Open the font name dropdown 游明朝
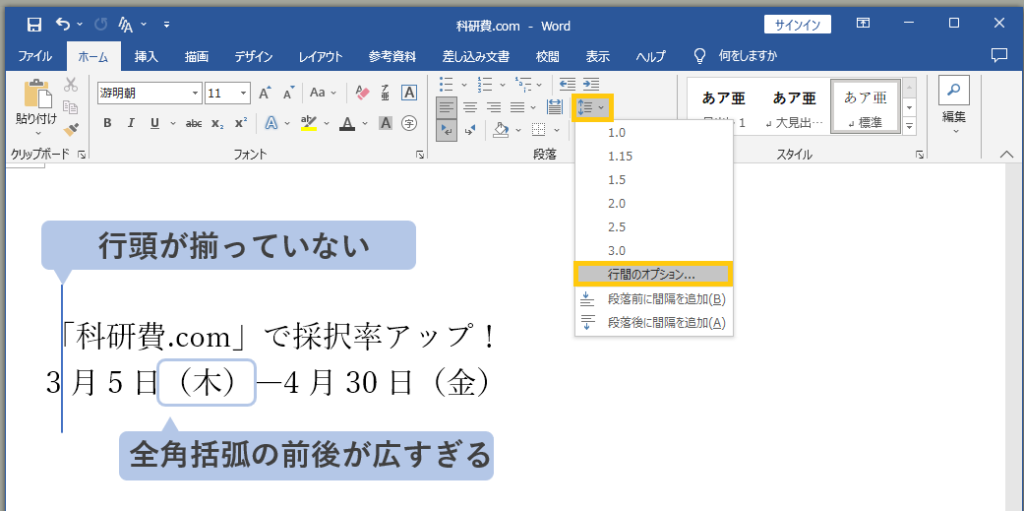 [150, 93]
